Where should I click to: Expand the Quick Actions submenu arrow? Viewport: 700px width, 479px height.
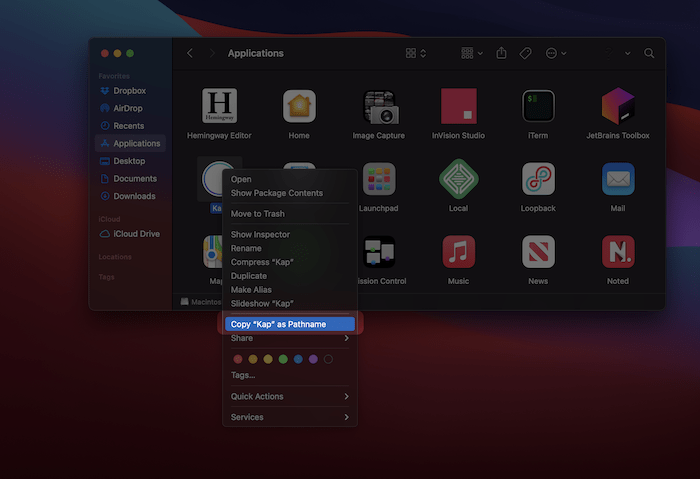[x=346, y=396]
